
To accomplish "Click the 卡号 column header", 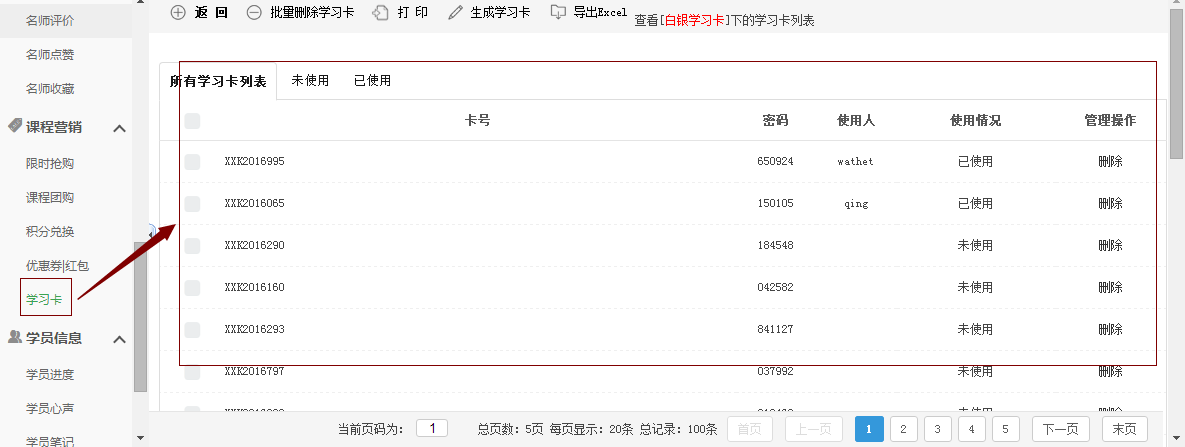I will [478, 120].
